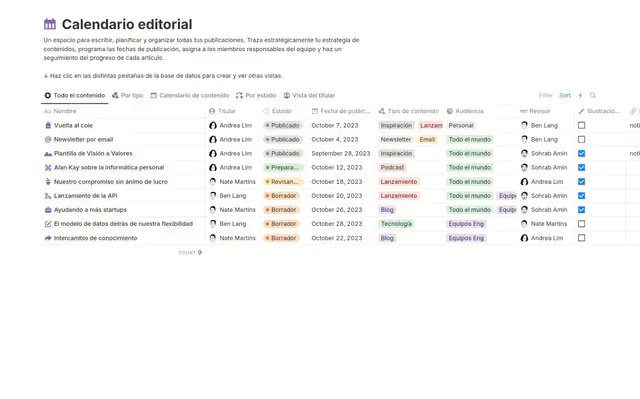Check Ilustración for El modelo de datos row
The height and width of the screenshot is (399, 640).
[x=582, y=224]
